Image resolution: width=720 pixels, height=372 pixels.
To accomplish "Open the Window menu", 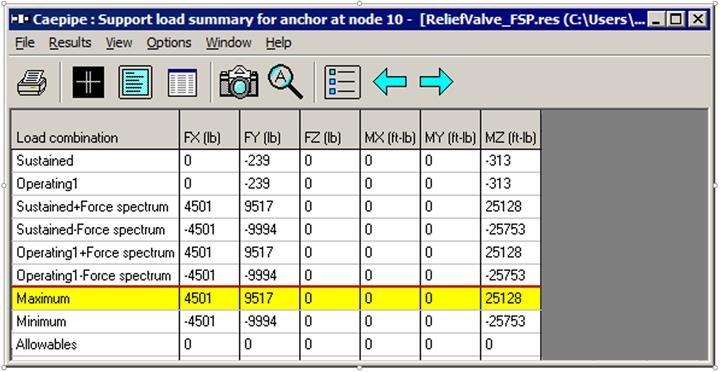I will tap(229, 43).
